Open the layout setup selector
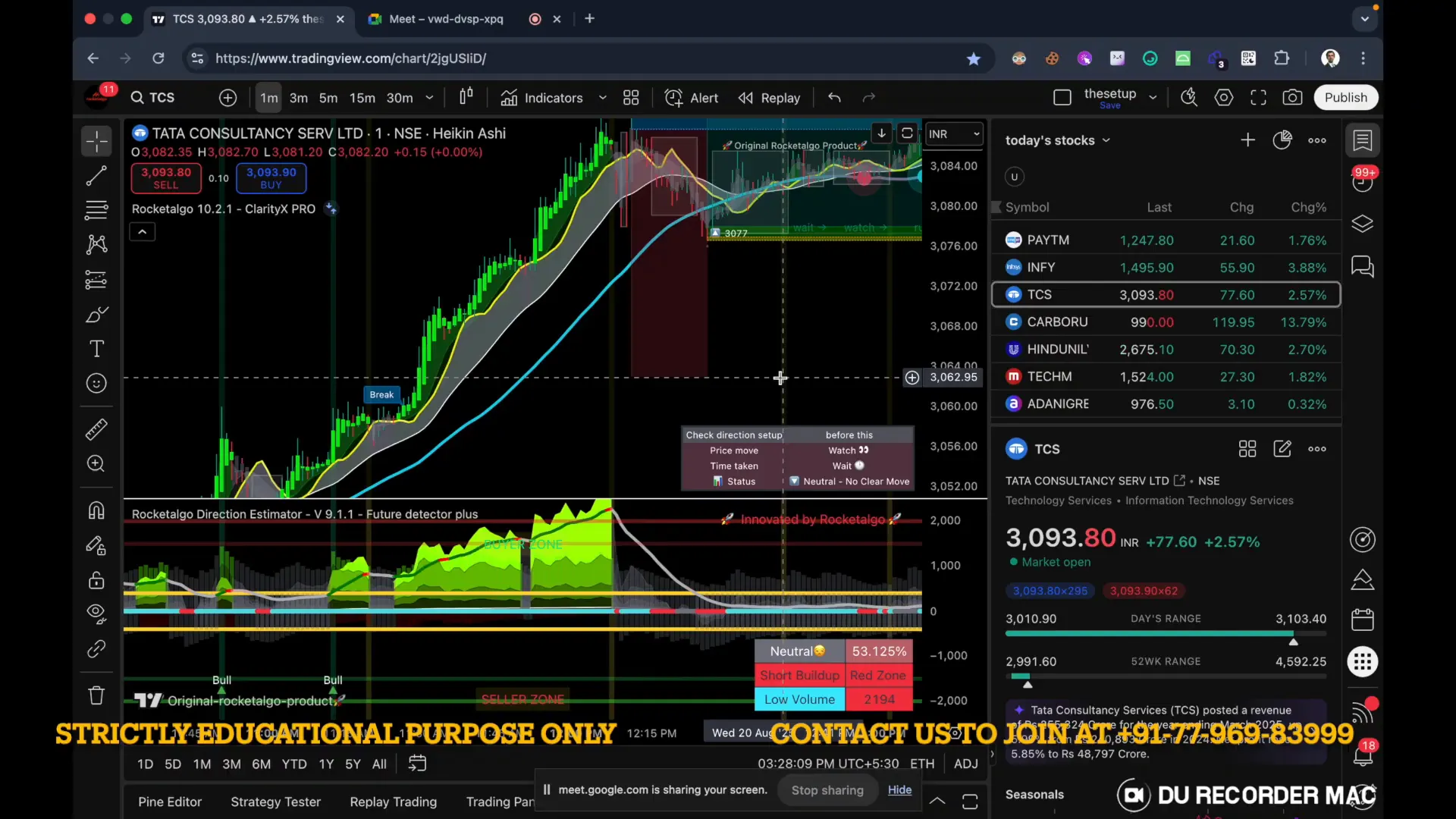 click(1062, 98)
